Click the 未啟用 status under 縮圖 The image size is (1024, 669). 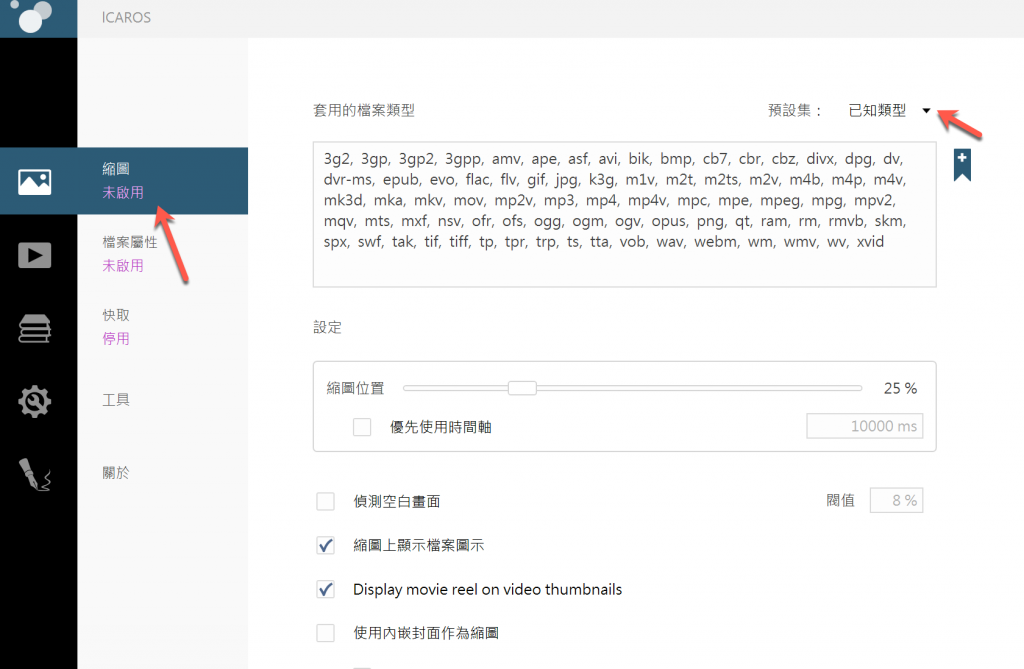tap(123, 193)
